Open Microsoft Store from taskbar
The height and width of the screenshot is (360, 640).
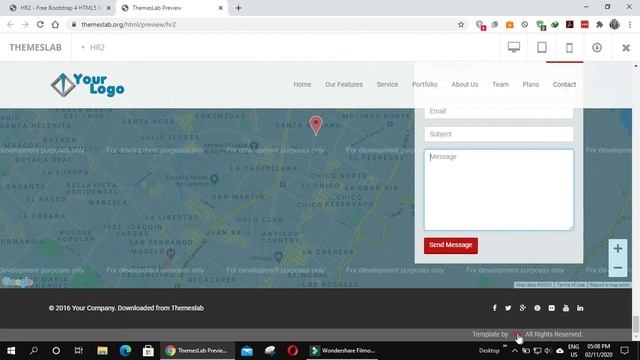tap(148, 351)
